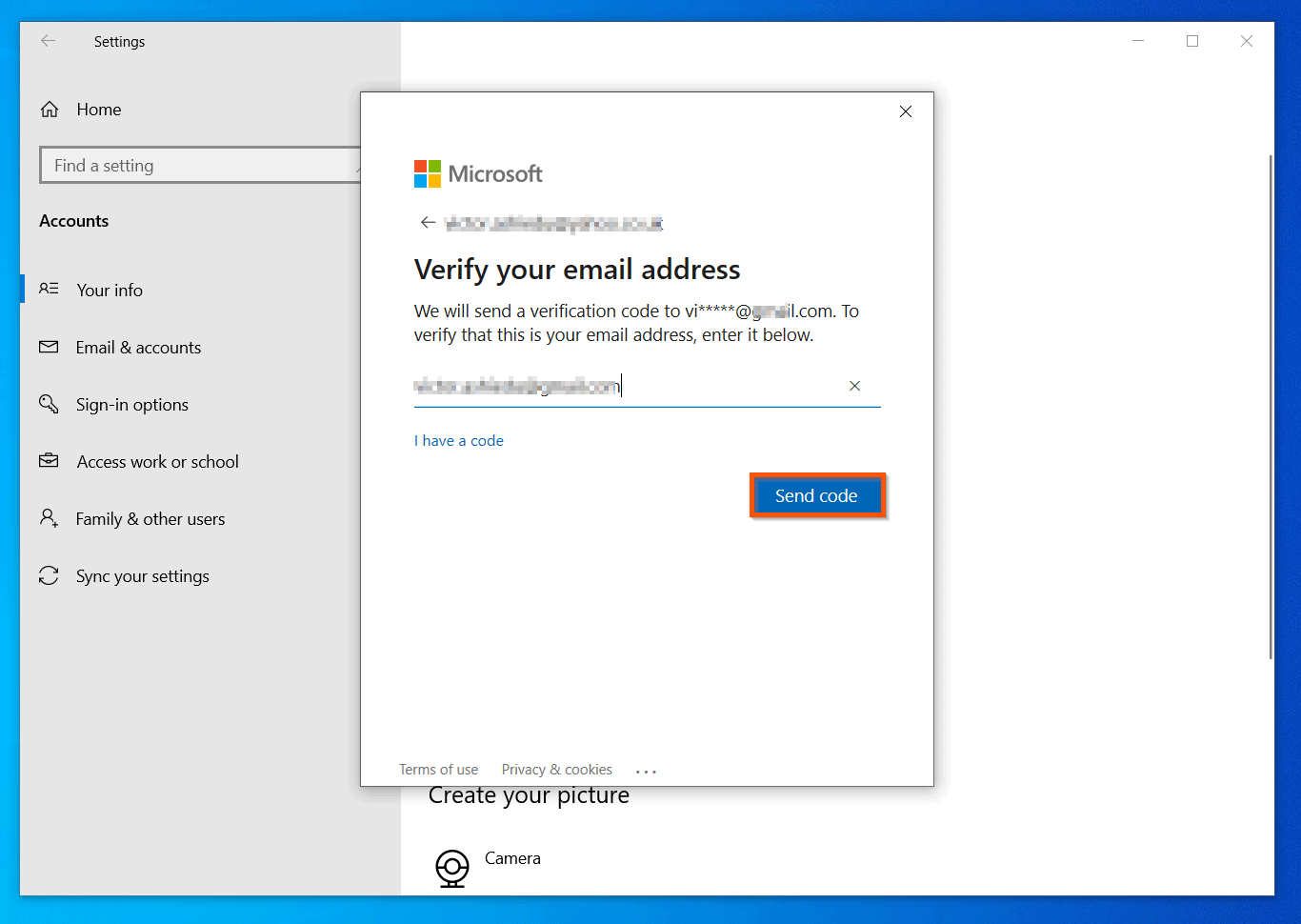The height and width of the screenshot is (924, 1301).
Task: Click the 'We will send a verification code' message
Action: pyautogui.click(x=636, y=323)
